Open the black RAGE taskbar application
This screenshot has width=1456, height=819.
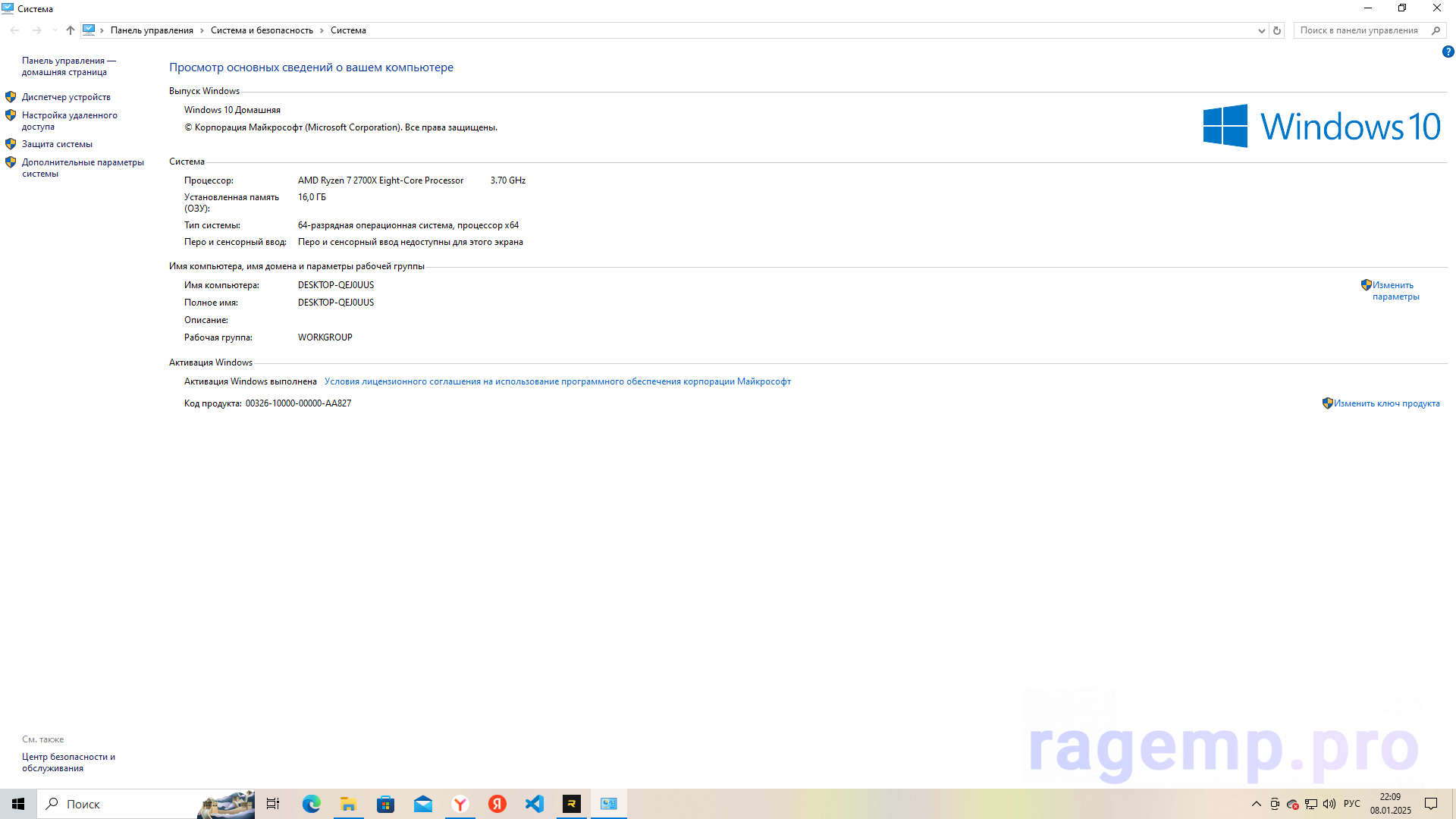[571, 804]
